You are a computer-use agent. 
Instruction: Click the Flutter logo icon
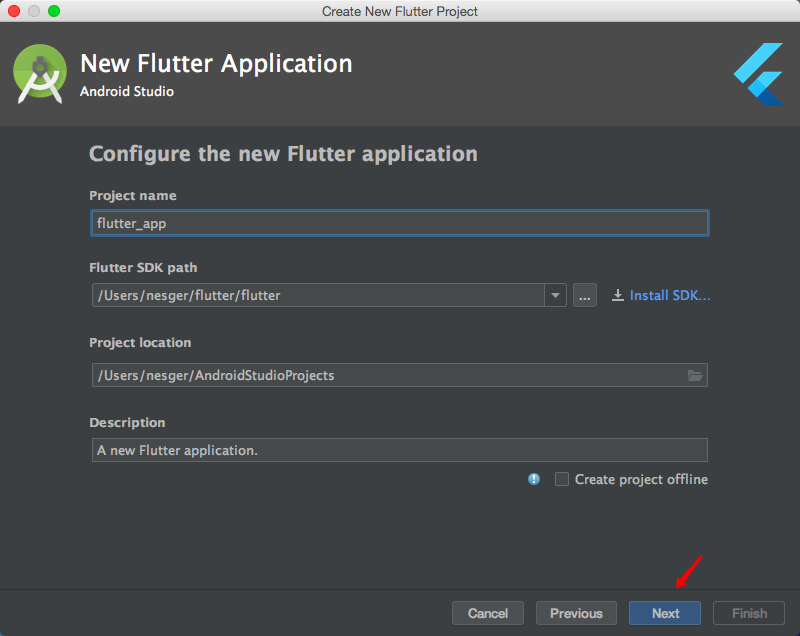[x=758, y=75]
